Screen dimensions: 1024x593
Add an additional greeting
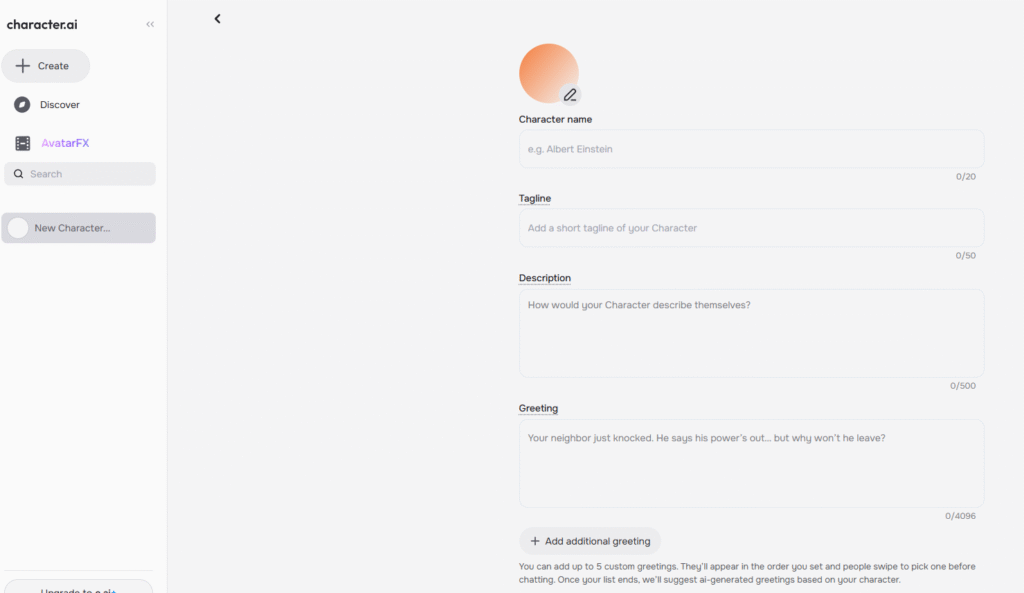(x=590, y=541)
